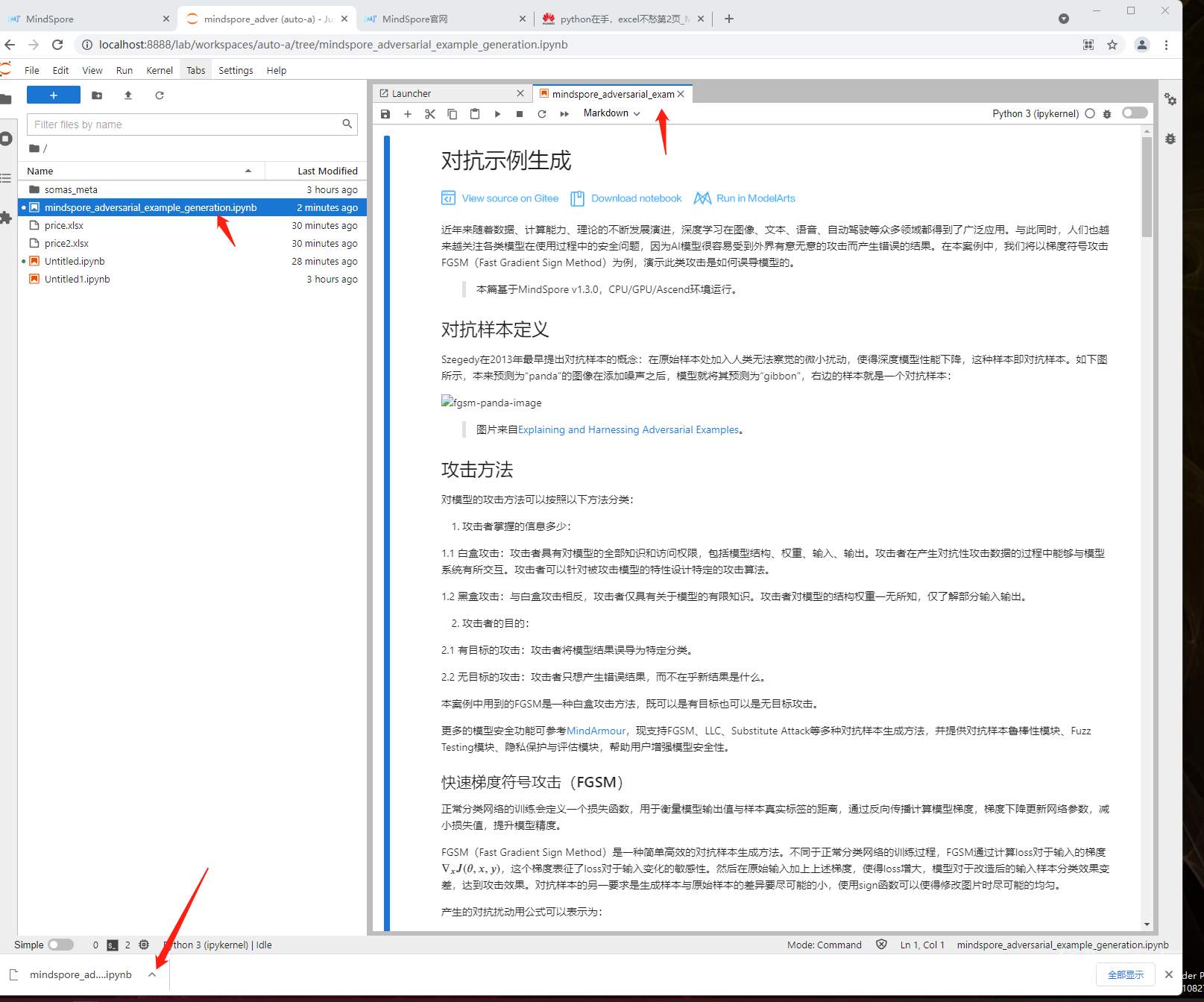Viewport: 1204px width, 1002px height.
Task: Open Explaining and Harnessing Adversarial Examples link
Action: click(628, 429)
